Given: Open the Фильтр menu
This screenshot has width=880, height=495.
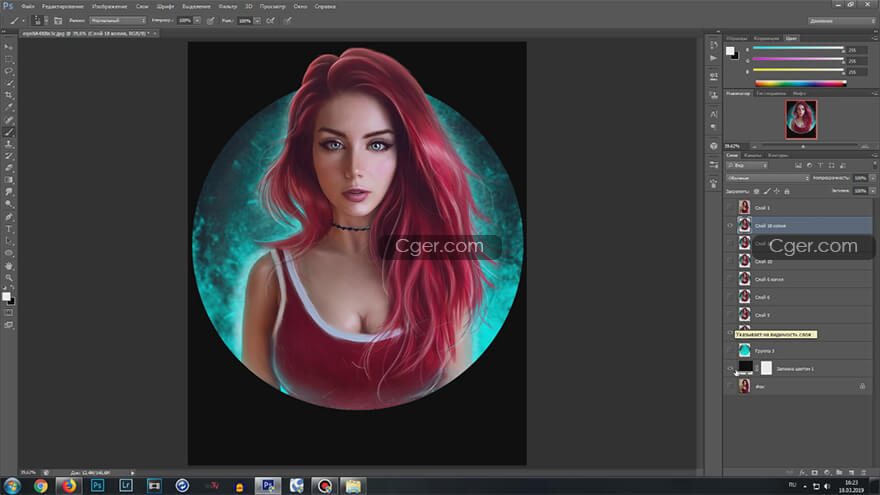Looking at the screenshot, I should tap(227, 6).
